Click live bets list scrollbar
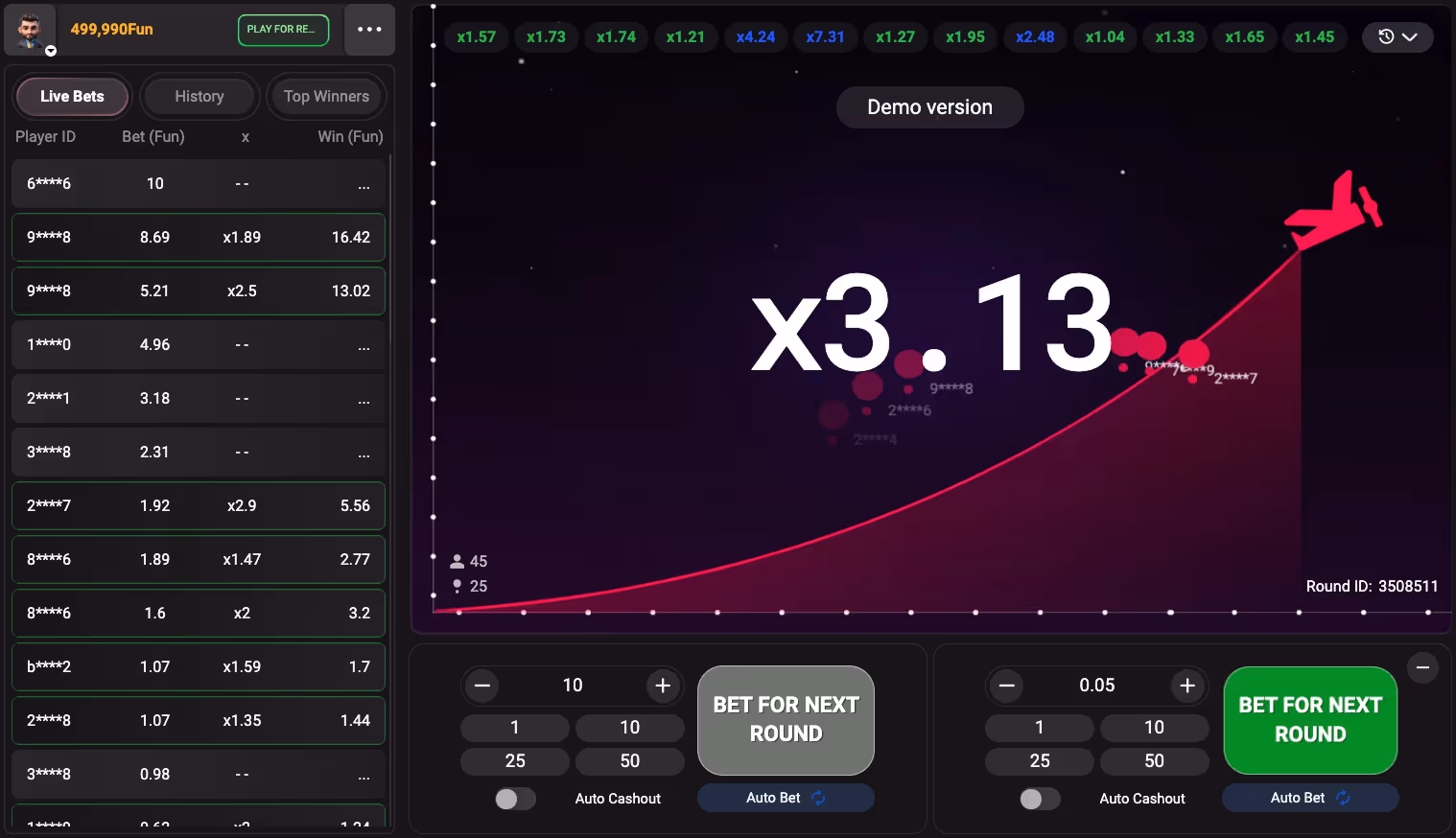Screen dimensions: 1456x838 click(x=390, y=249)
